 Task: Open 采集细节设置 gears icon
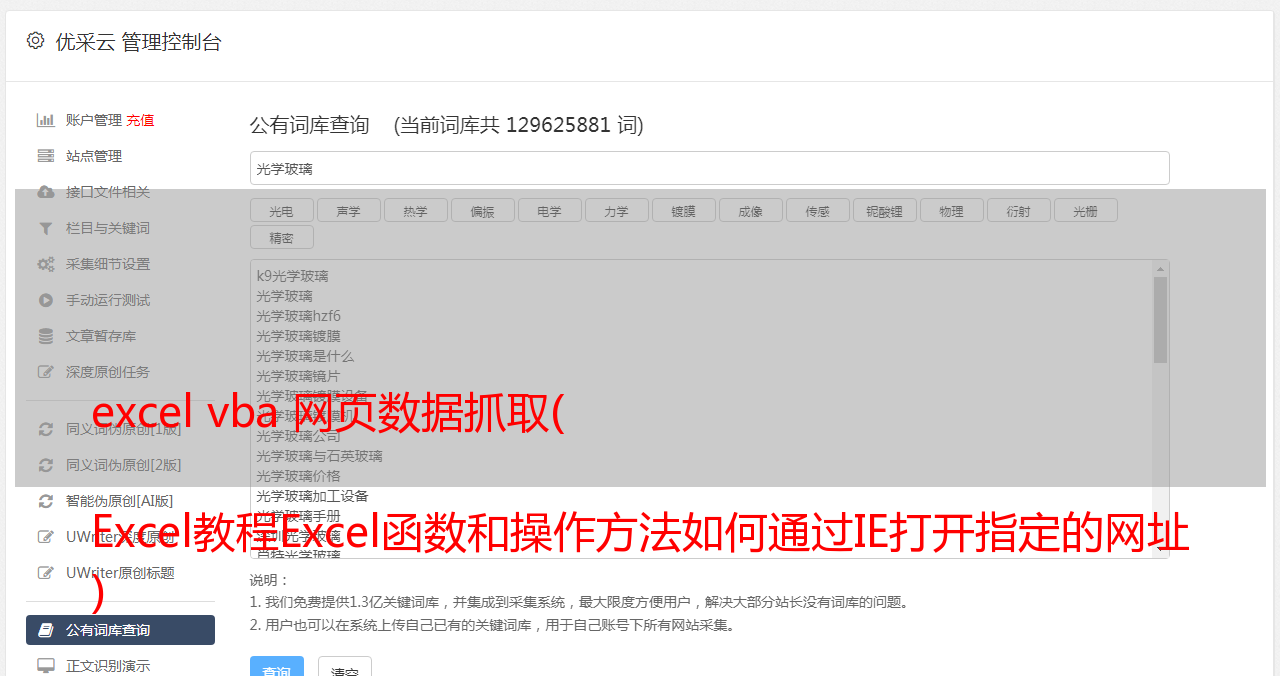45,264
